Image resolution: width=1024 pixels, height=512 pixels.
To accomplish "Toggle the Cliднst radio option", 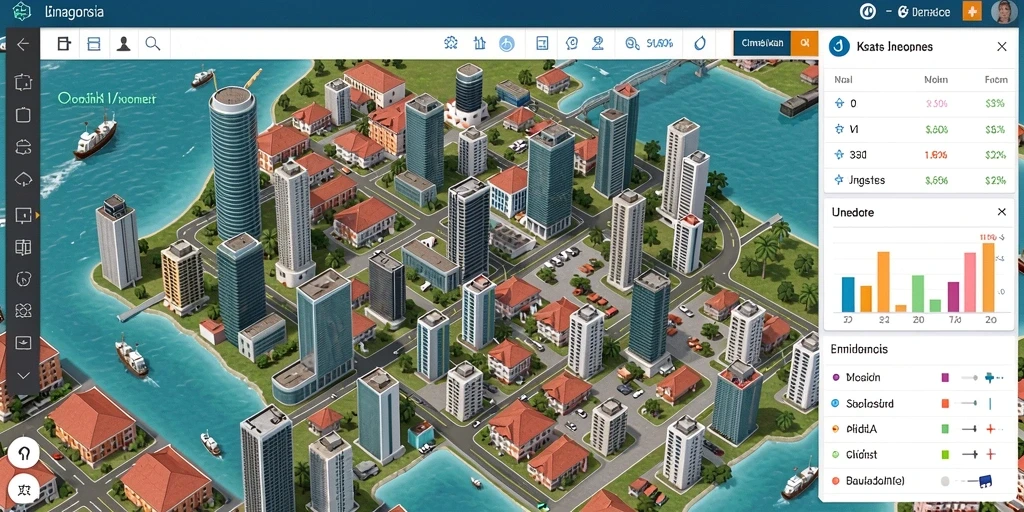I will click(x=835, y=455).
